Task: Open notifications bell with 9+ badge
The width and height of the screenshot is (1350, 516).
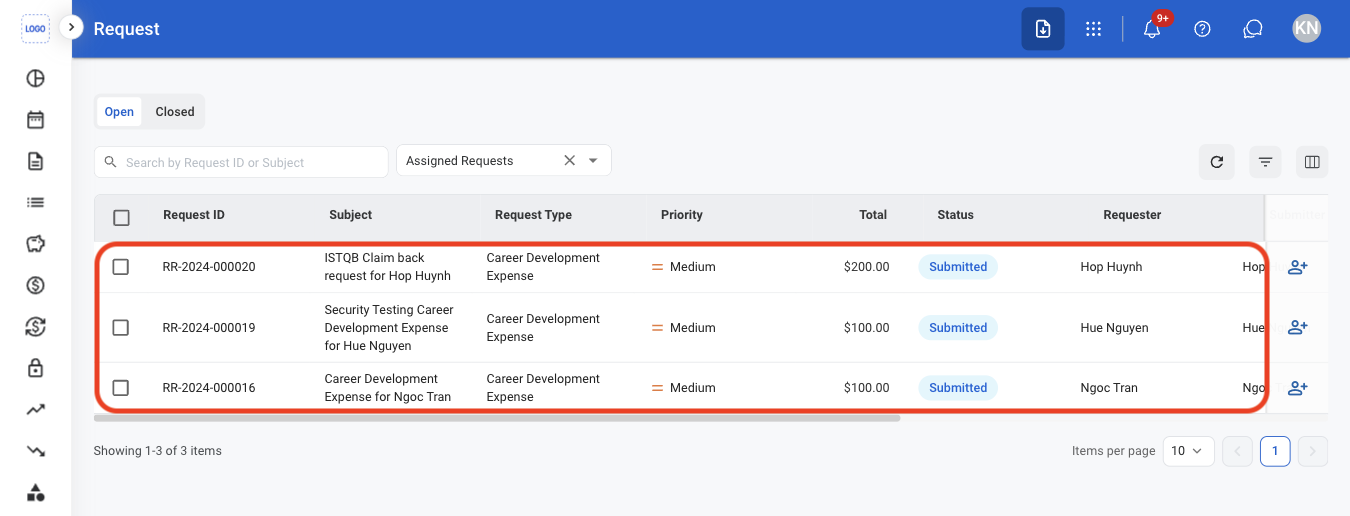Action: [1152, 29]
